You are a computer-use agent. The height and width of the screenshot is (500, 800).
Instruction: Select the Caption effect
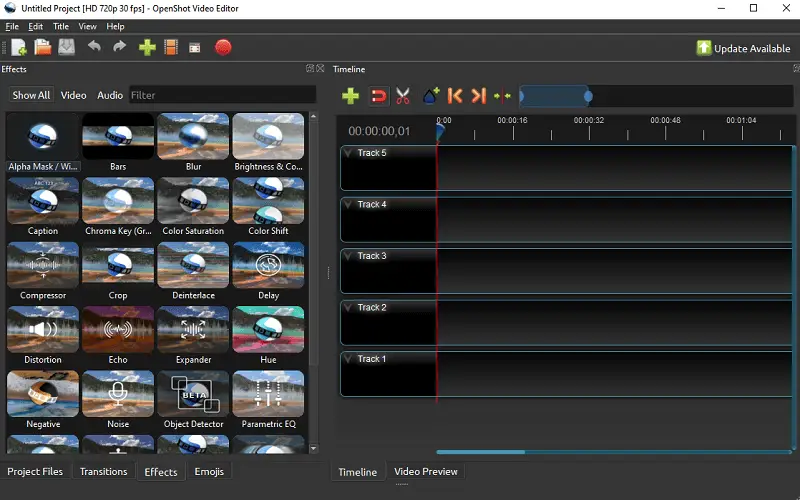click(x=43, y=207)
